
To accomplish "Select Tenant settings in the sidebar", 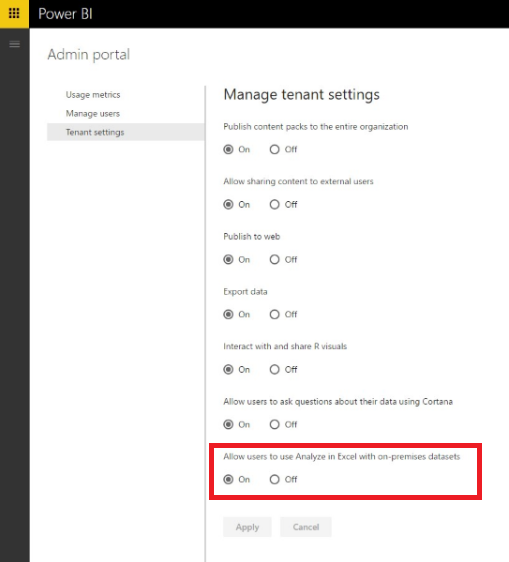I will pos(125,132).
